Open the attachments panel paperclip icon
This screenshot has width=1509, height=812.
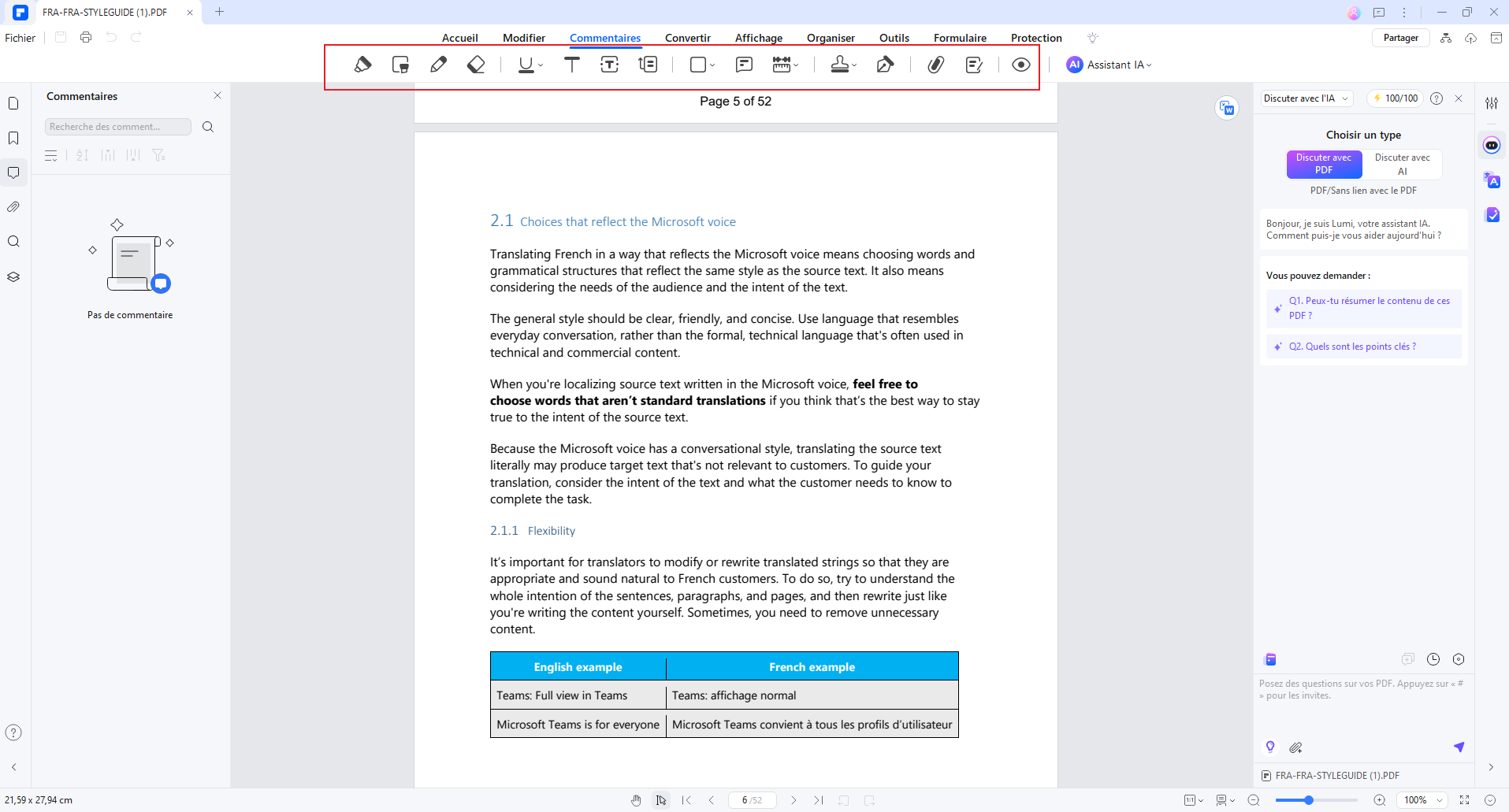point(13,207)
